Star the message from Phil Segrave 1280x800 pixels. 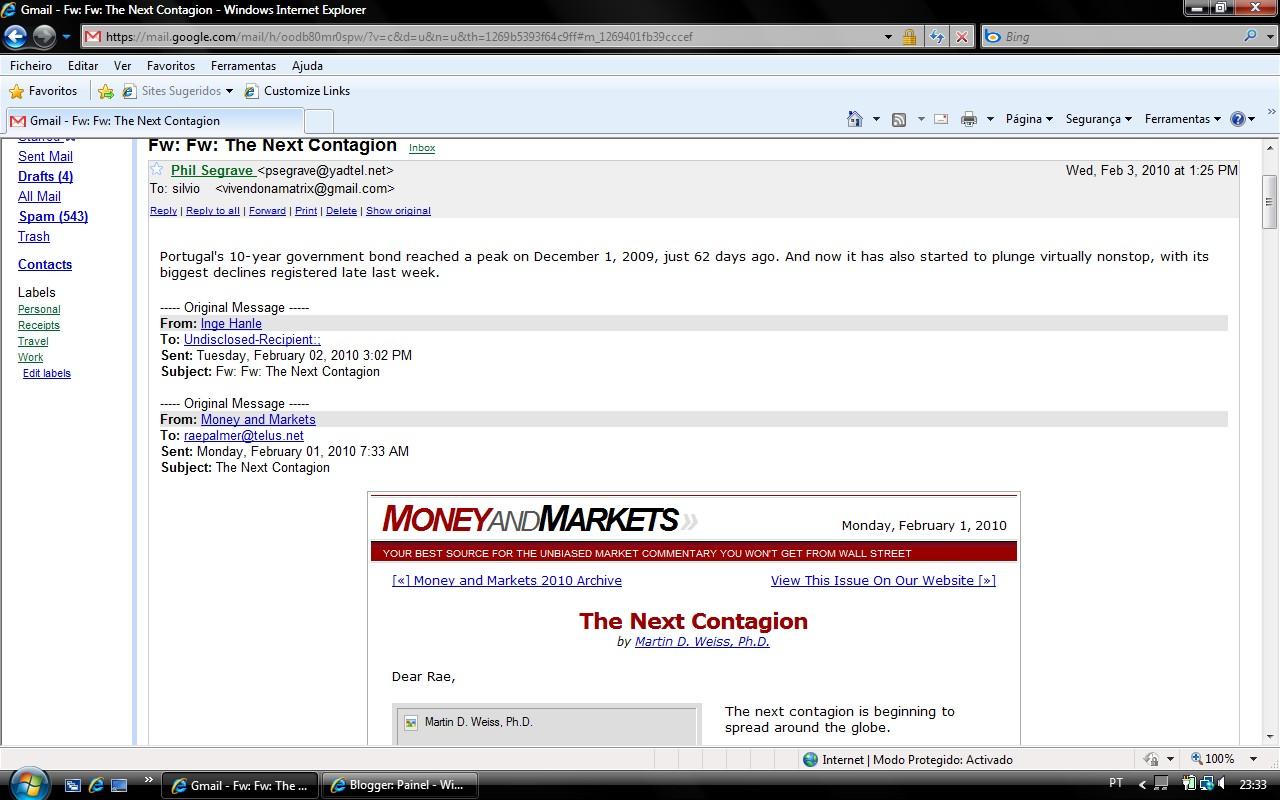(157, 170)
